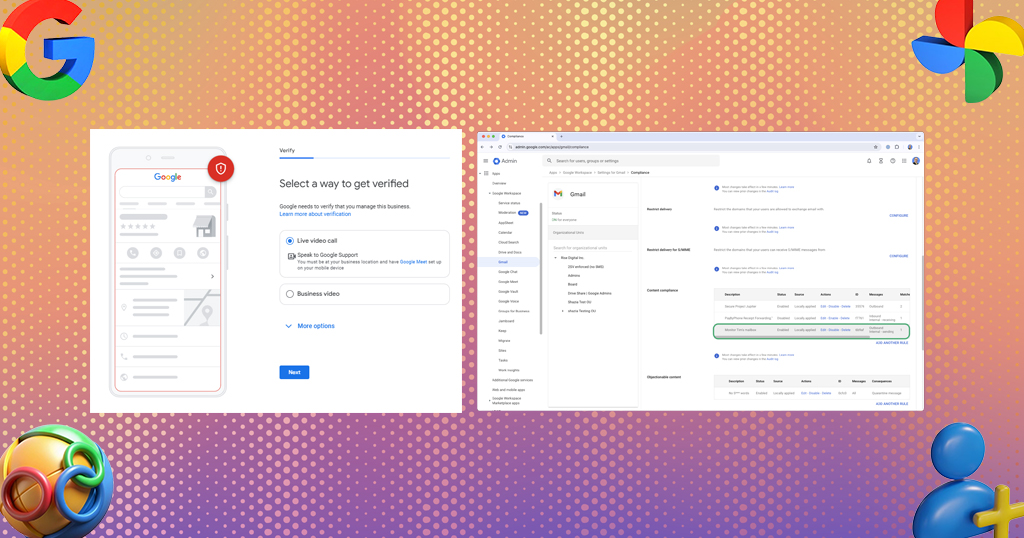Select the Live video call option
Screen dimensions: 1024x538
click(x=290, y=241)
